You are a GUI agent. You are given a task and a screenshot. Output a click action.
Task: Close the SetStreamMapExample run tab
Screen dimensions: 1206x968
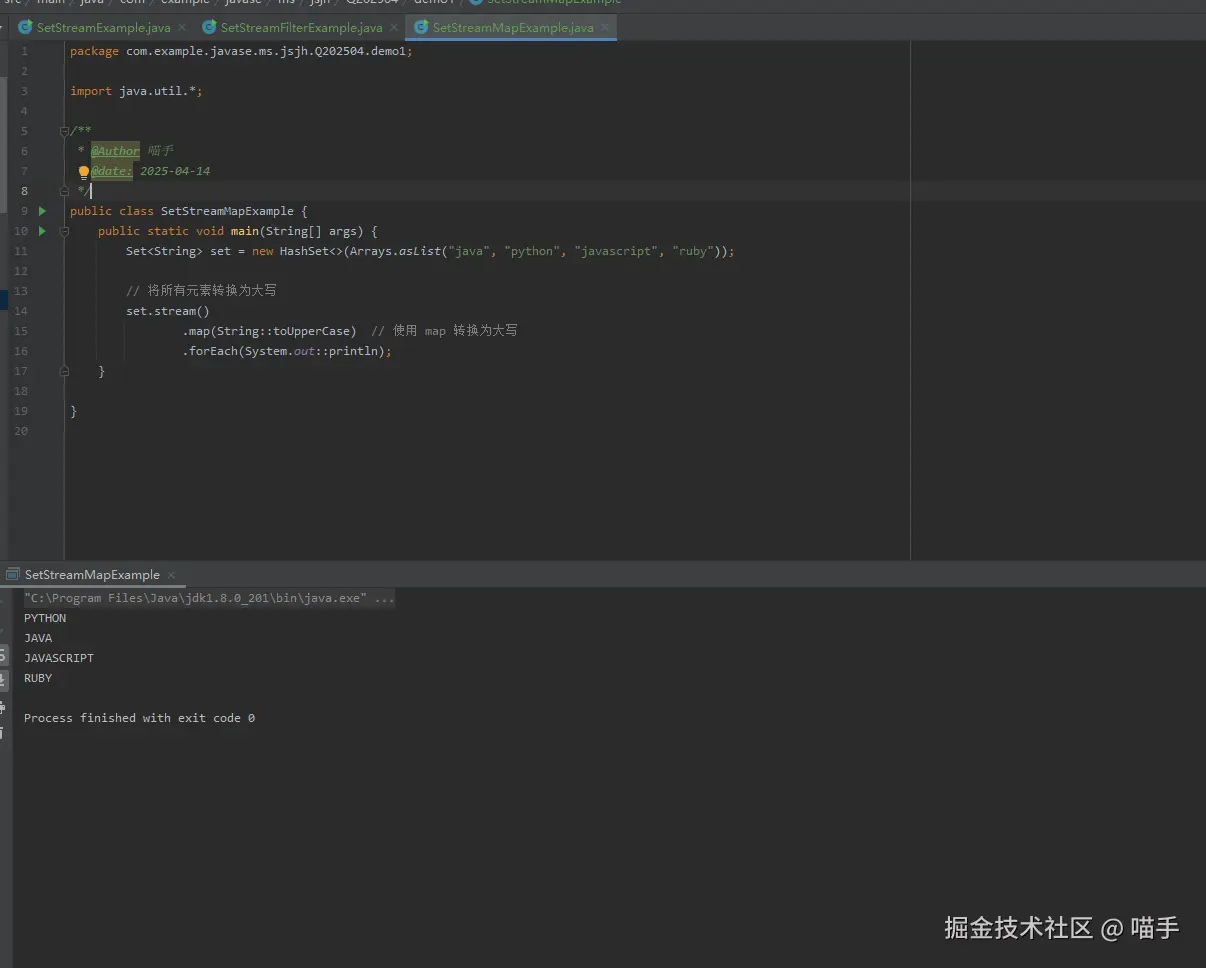[171, 575]
